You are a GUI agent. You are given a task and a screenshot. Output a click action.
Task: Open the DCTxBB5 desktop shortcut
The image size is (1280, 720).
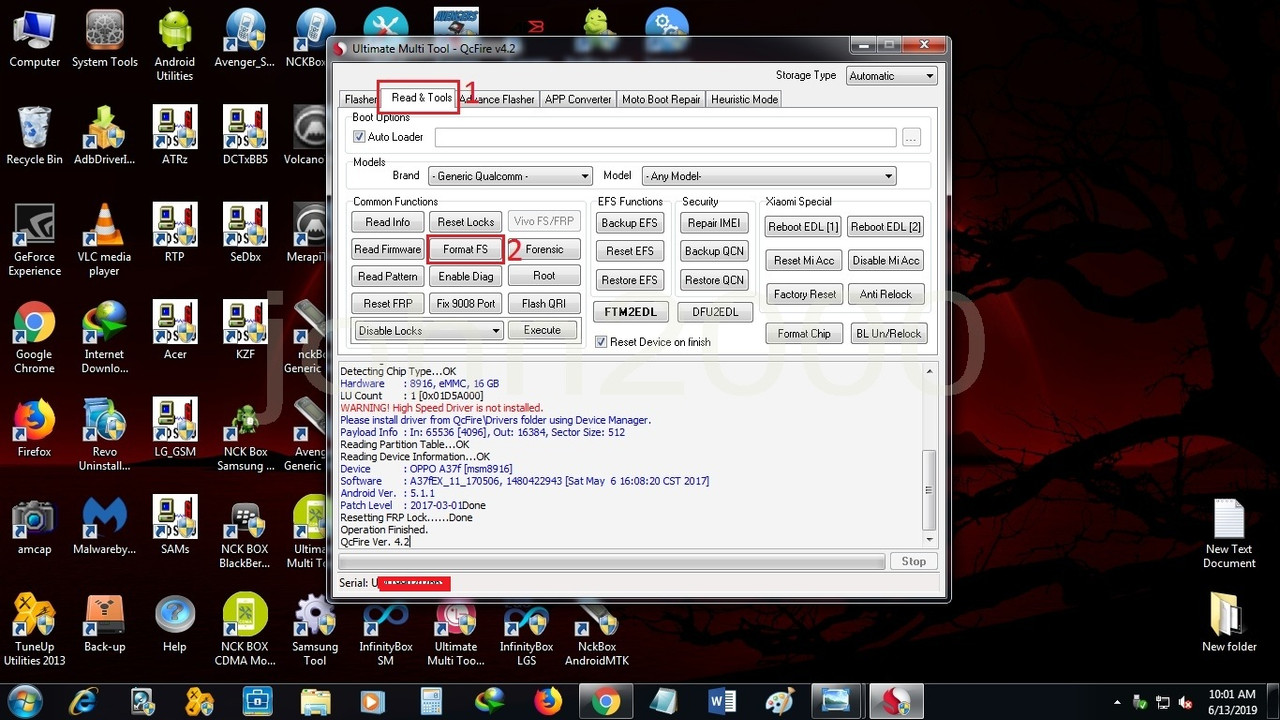[245, 136]
